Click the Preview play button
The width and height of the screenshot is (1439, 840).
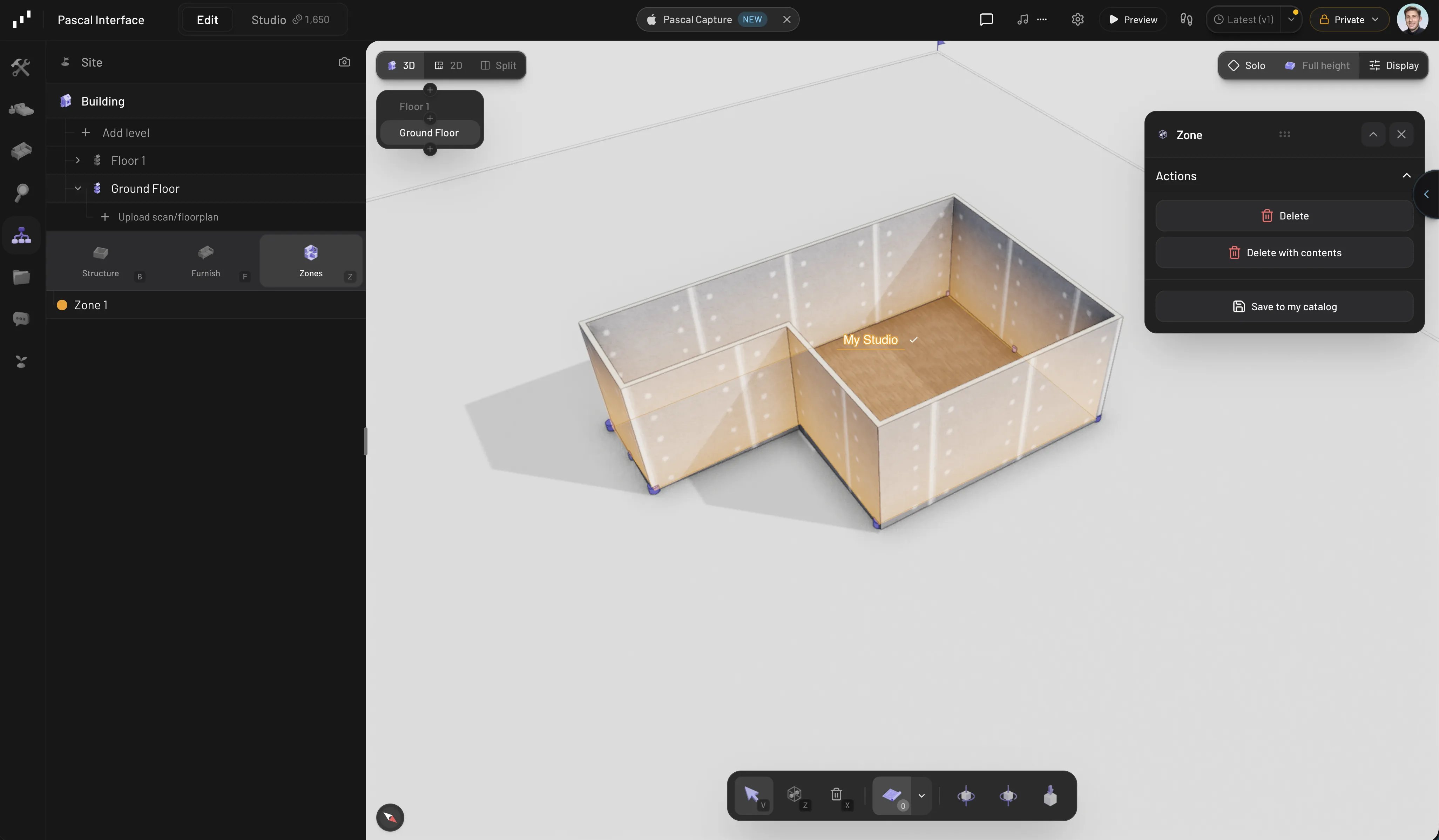[1133, 19]
